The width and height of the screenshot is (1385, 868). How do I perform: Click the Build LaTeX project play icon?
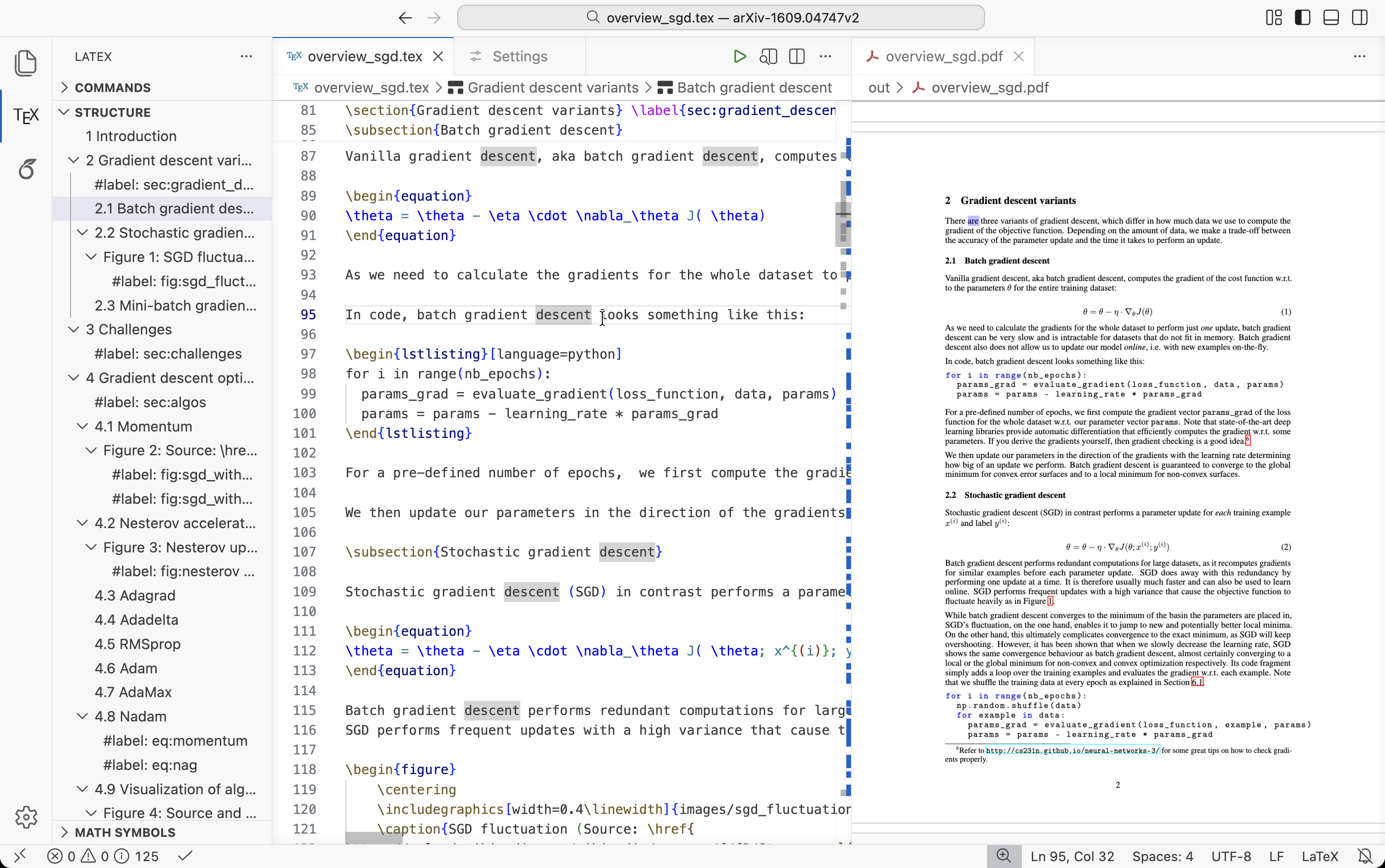(740, 56)
